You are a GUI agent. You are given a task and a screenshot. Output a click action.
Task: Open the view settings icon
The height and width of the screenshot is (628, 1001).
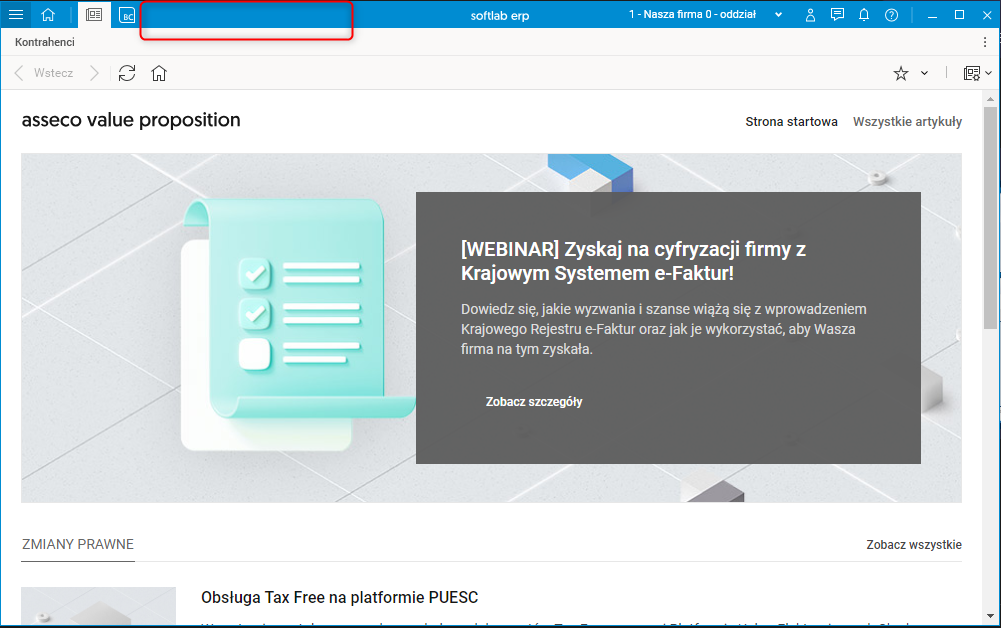[972, 73]
